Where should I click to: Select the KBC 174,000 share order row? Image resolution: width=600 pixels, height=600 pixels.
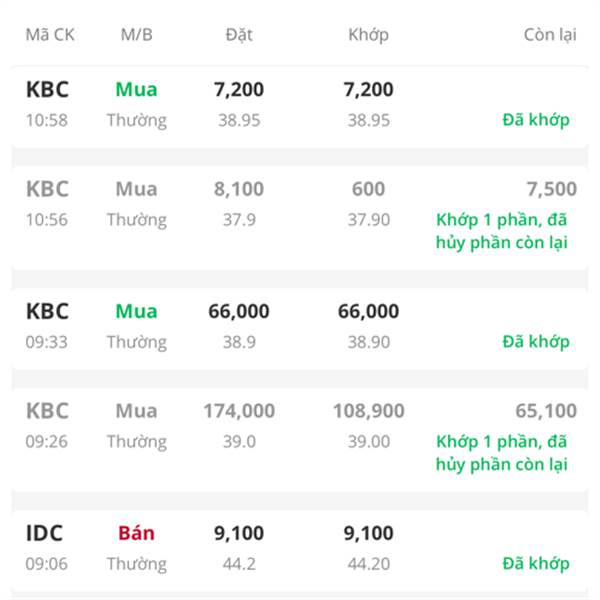[x=300, y=439]
